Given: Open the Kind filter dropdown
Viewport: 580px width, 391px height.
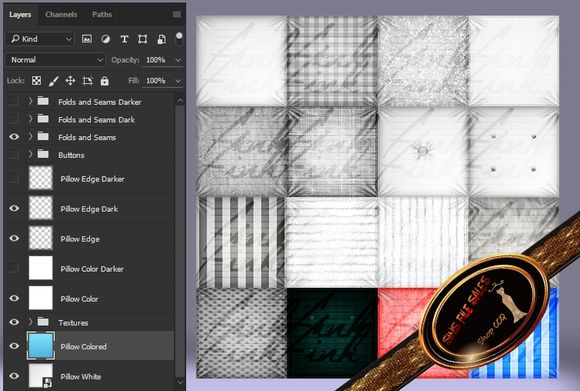Looking at the screenshot, I should (x=40, y=39).
